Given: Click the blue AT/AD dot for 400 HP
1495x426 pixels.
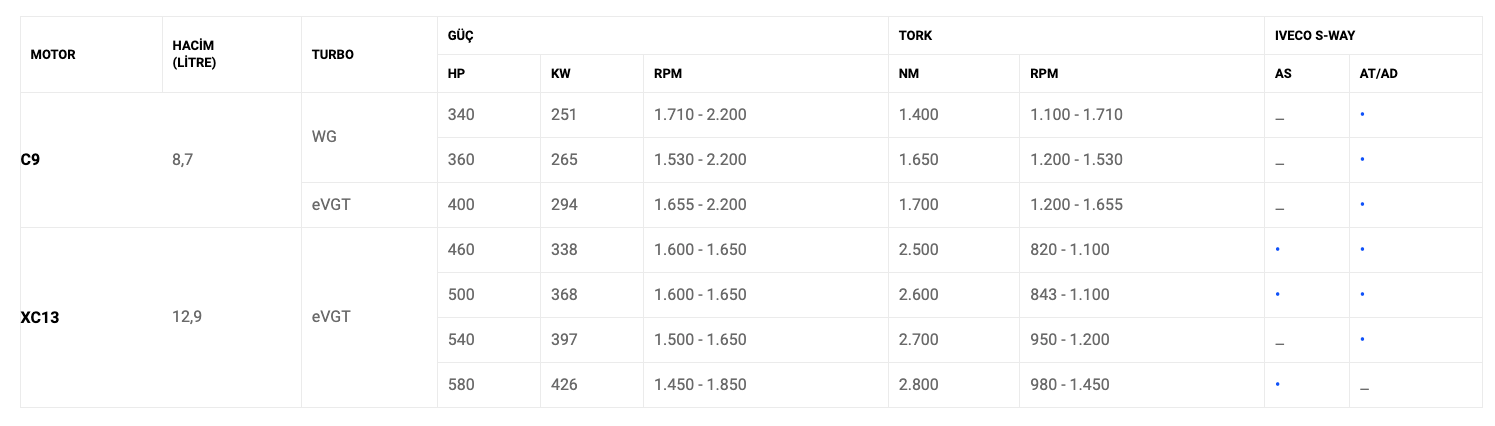Looking at the screenshot, I should [1362, 204].
